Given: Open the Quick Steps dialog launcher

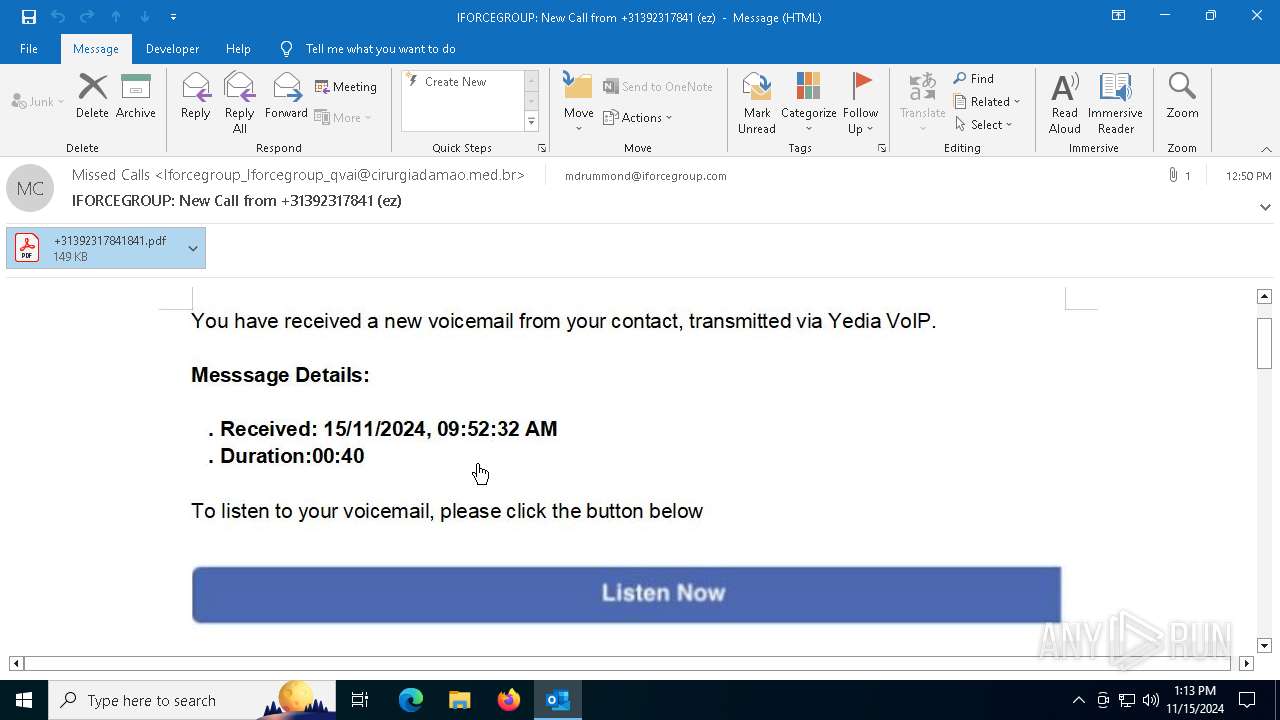Looking at the screenshot, I should (x=542, y=148).
